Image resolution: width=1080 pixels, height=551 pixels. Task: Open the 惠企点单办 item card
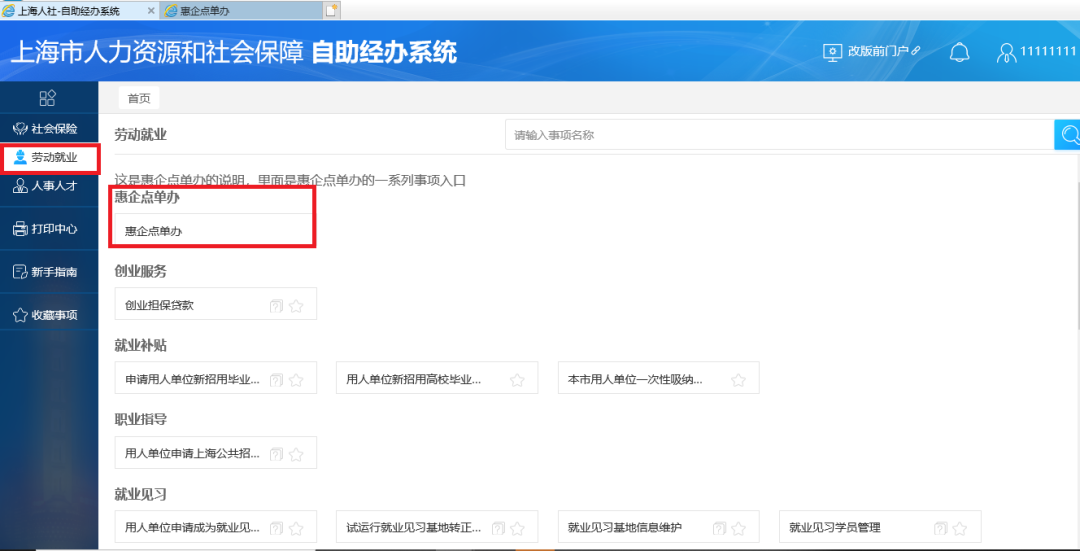tap(215, 231)
